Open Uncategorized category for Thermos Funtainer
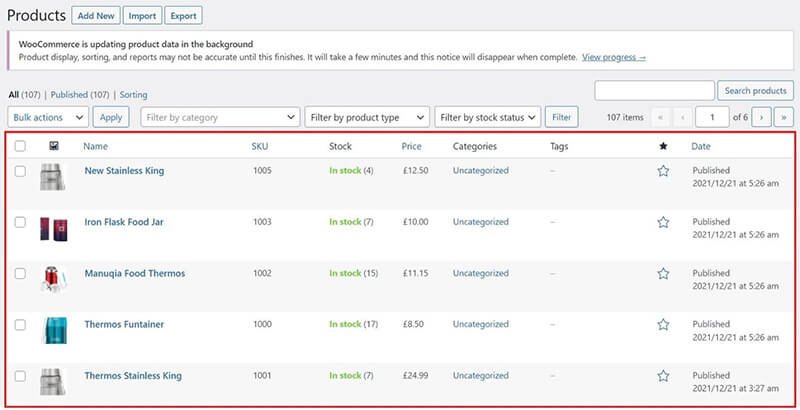 click(481, 324)
